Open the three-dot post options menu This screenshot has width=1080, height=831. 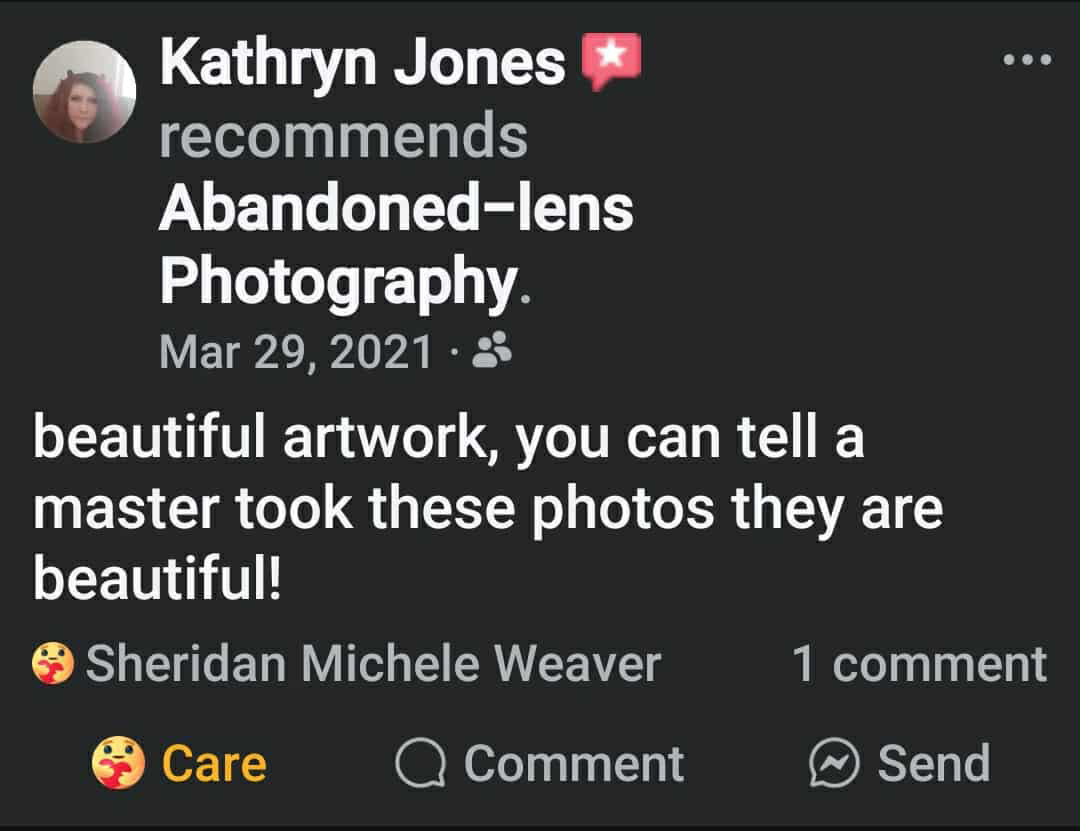click(x=1027, y=60)
